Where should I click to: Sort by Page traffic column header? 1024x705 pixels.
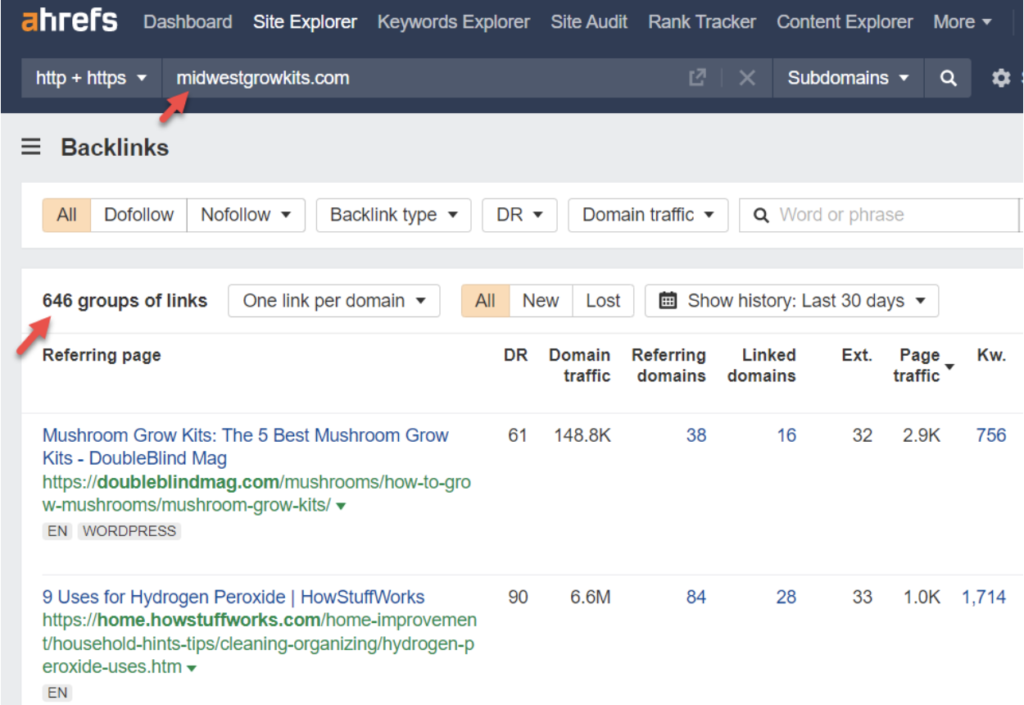click(x=923, y=365)
